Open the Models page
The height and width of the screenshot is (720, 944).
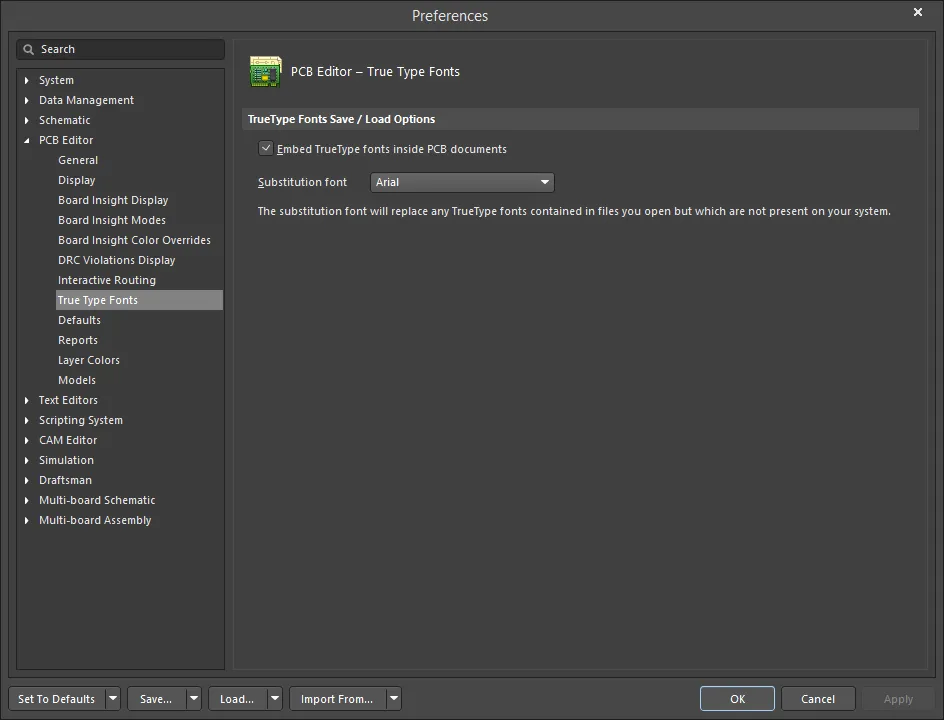[77, 380]
